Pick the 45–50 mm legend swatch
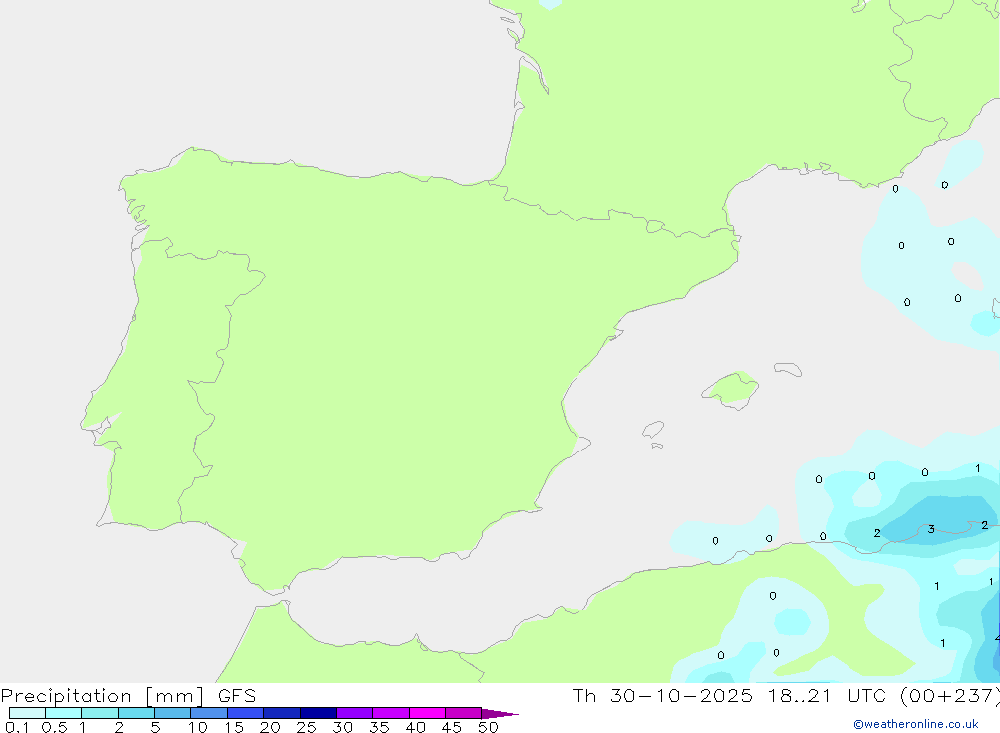 coord(464,713)
